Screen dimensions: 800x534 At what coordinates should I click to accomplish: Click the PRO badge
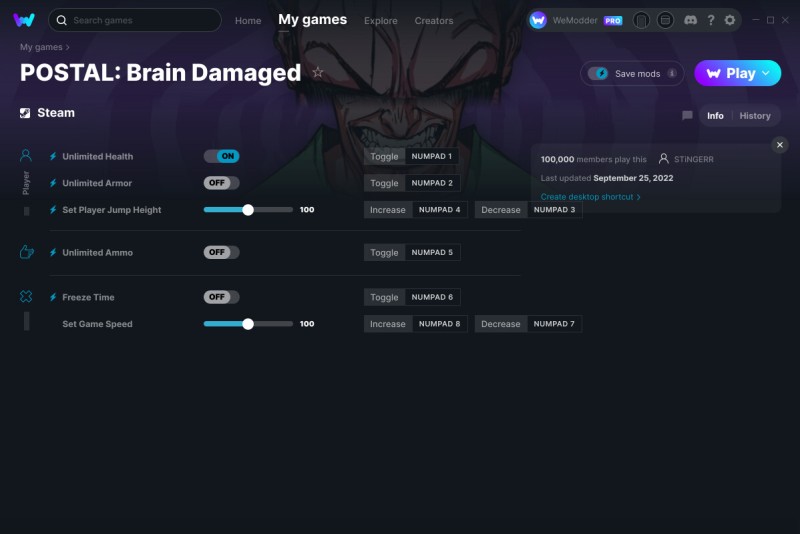[613, 20]
